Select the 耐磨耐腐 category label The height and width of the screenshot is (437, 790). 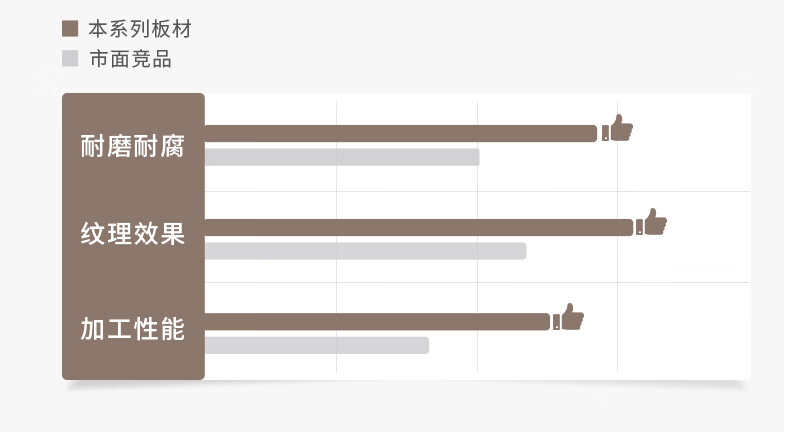(133, 146)
